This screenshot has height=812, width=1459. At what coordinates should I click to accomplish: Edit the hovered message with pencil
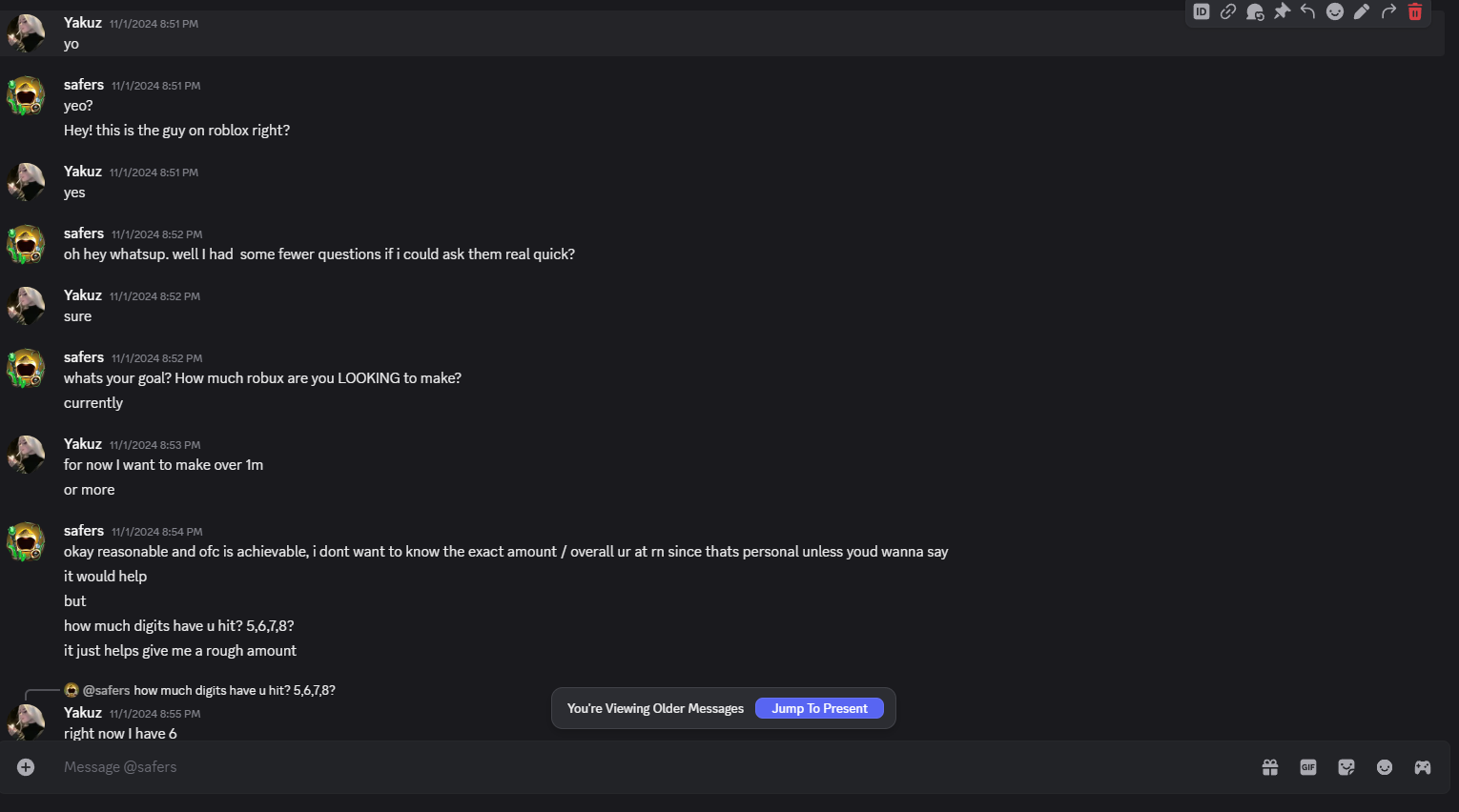click(1362, 11)
